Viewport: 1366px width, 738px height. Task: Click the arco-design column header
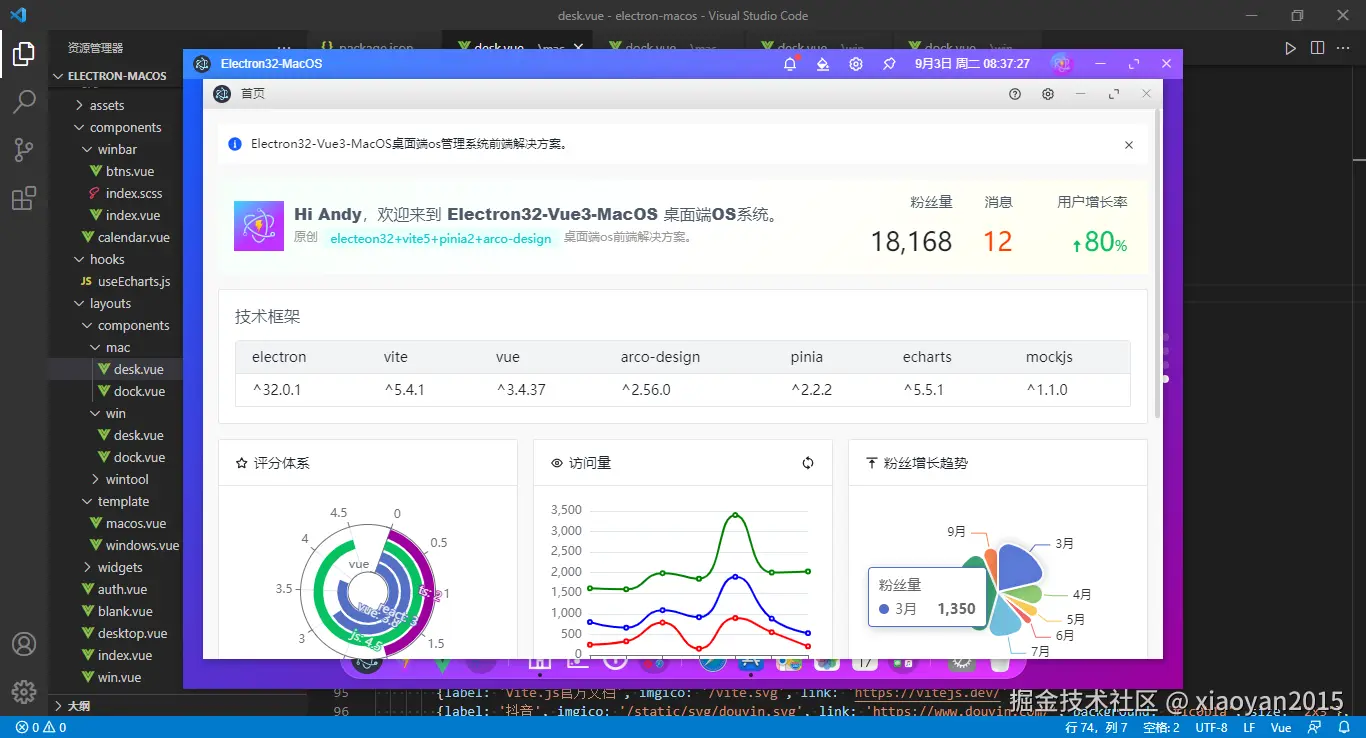pyautogui.click(x=660, y=357)
